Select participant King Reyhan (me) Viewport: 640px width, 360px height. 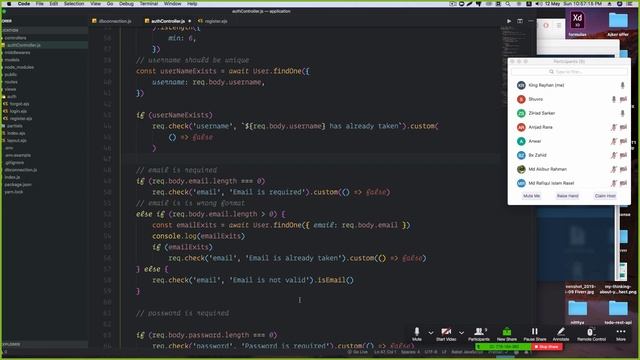coord(569,85)
